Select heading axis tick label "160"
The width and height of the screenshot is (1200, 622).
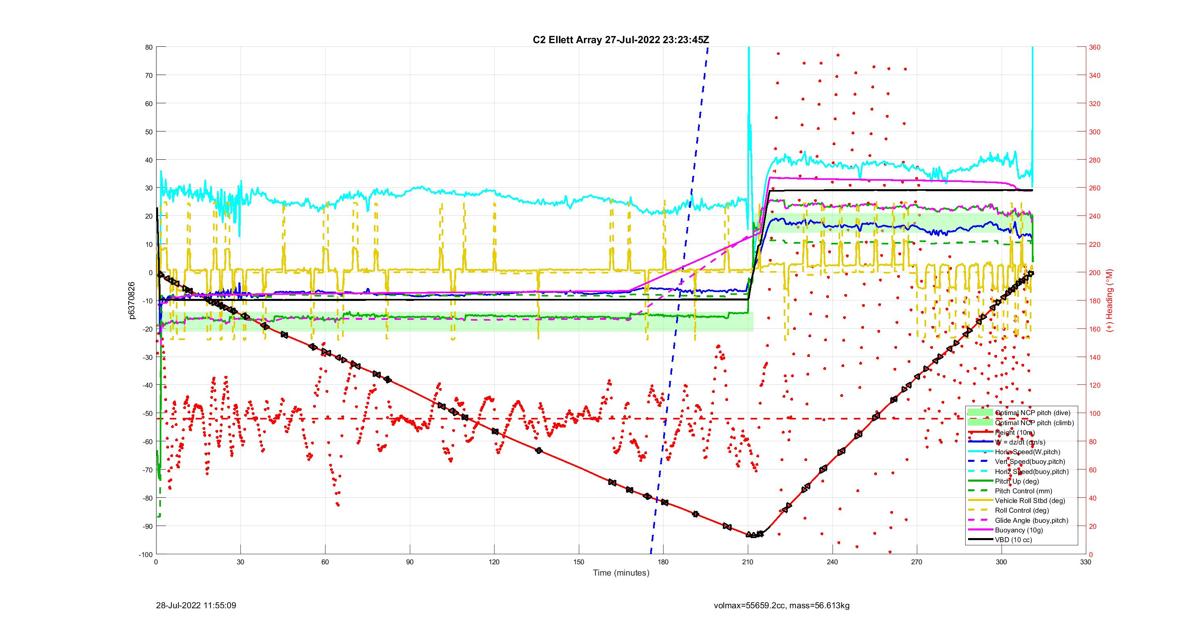1097,329
